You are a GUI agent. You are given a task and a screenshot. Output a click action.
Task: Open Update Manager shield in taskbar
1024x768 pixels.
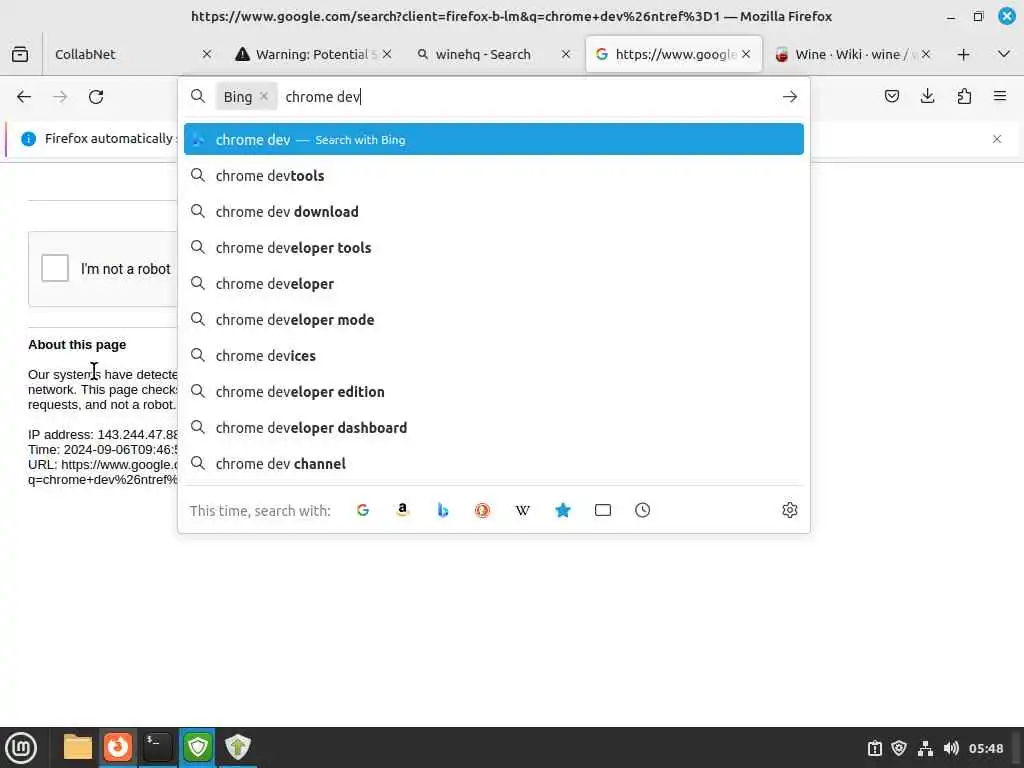238,747
